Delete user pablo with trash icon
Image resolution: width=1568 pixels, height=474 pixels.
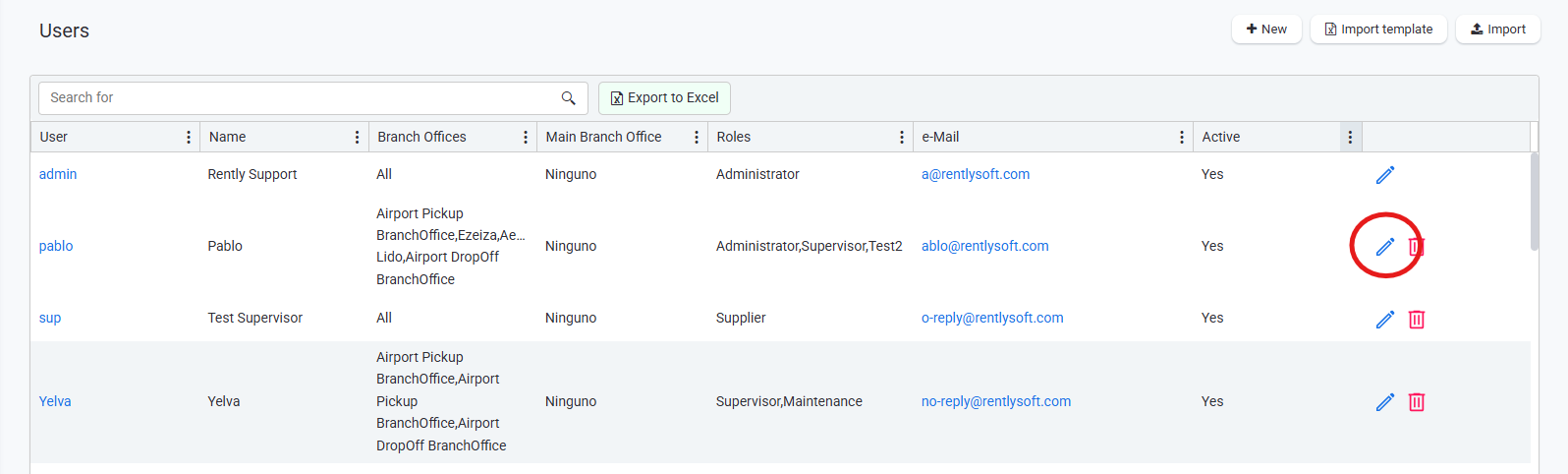coord(1417,246)
